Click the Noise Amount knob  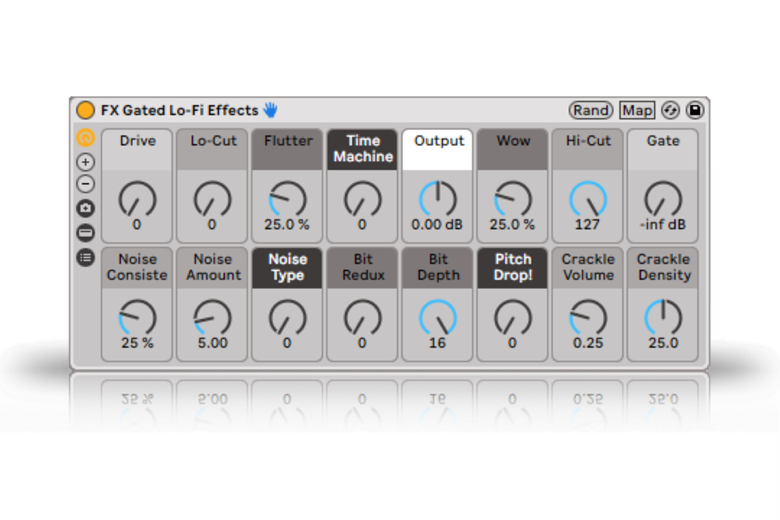[x=212, y=317]
